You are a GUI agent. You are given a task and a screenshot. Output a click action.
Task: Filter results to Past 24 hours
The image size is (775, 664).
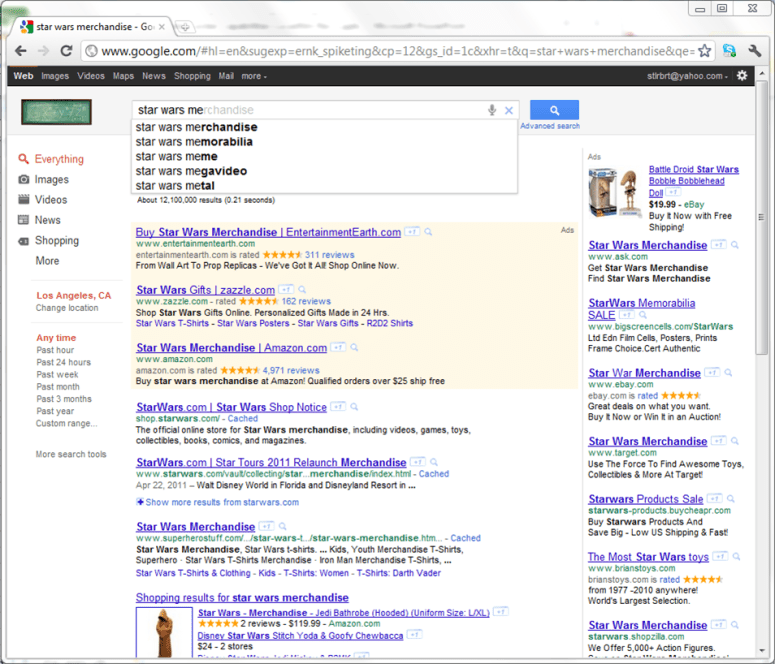click(x=64, y=363)
